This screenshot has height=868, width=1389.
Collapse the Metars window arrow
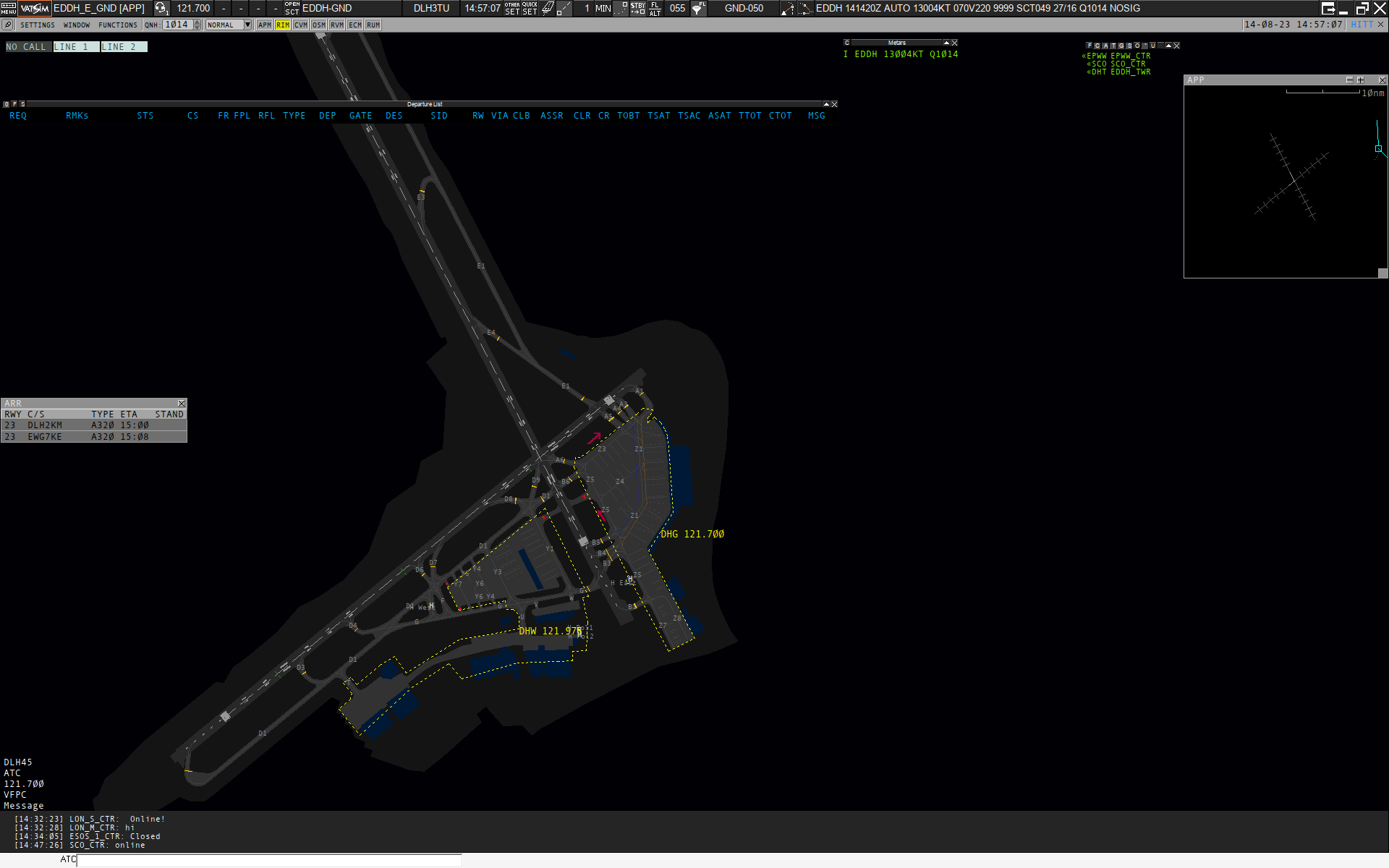pos(946,43)
